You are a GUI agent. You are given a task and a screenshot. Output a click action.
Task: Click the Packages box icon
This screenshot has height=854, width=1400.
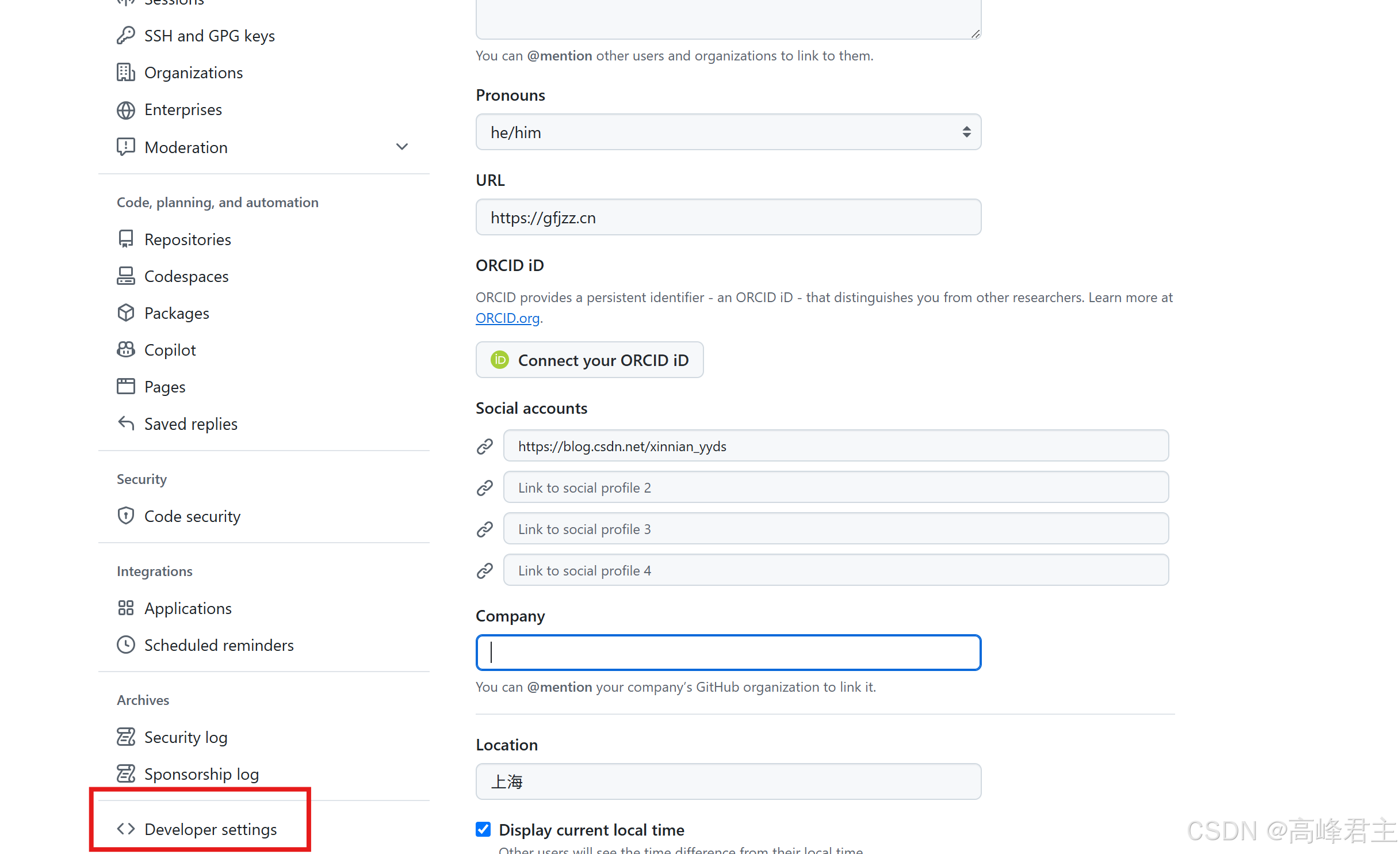point(125,313)
